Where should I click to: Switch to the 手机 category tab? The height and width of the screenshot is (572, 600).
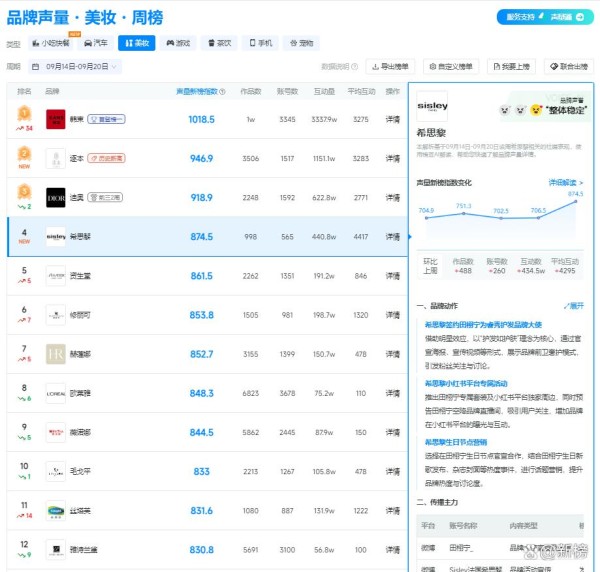(x=260, y=43)
